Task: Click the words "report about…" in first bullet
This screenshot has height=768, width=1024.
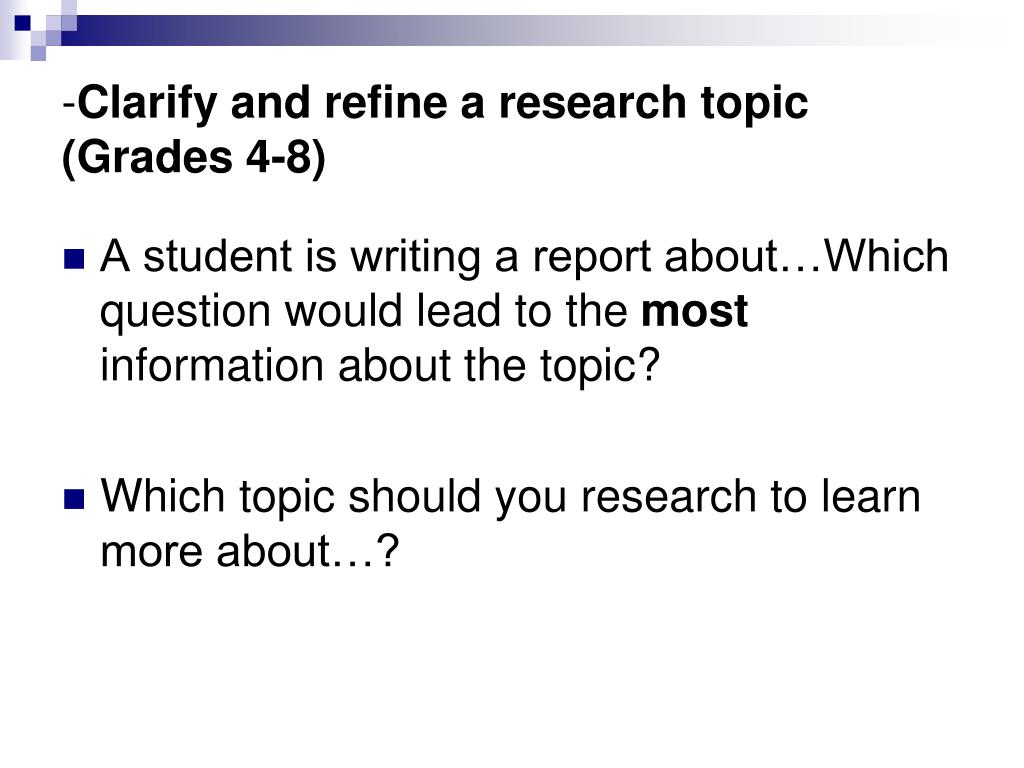Action: coord(677,257)
